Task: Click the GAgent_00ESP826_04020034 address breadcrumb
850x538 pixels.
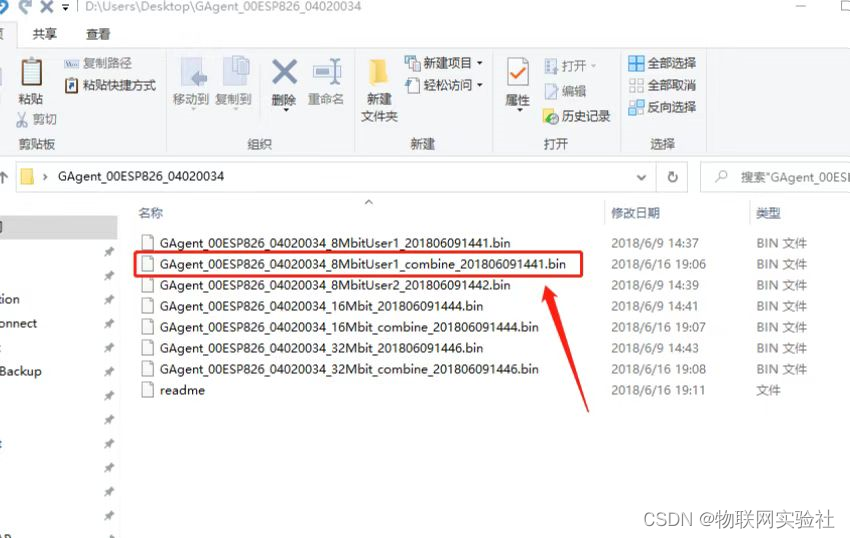Action: 141,176
